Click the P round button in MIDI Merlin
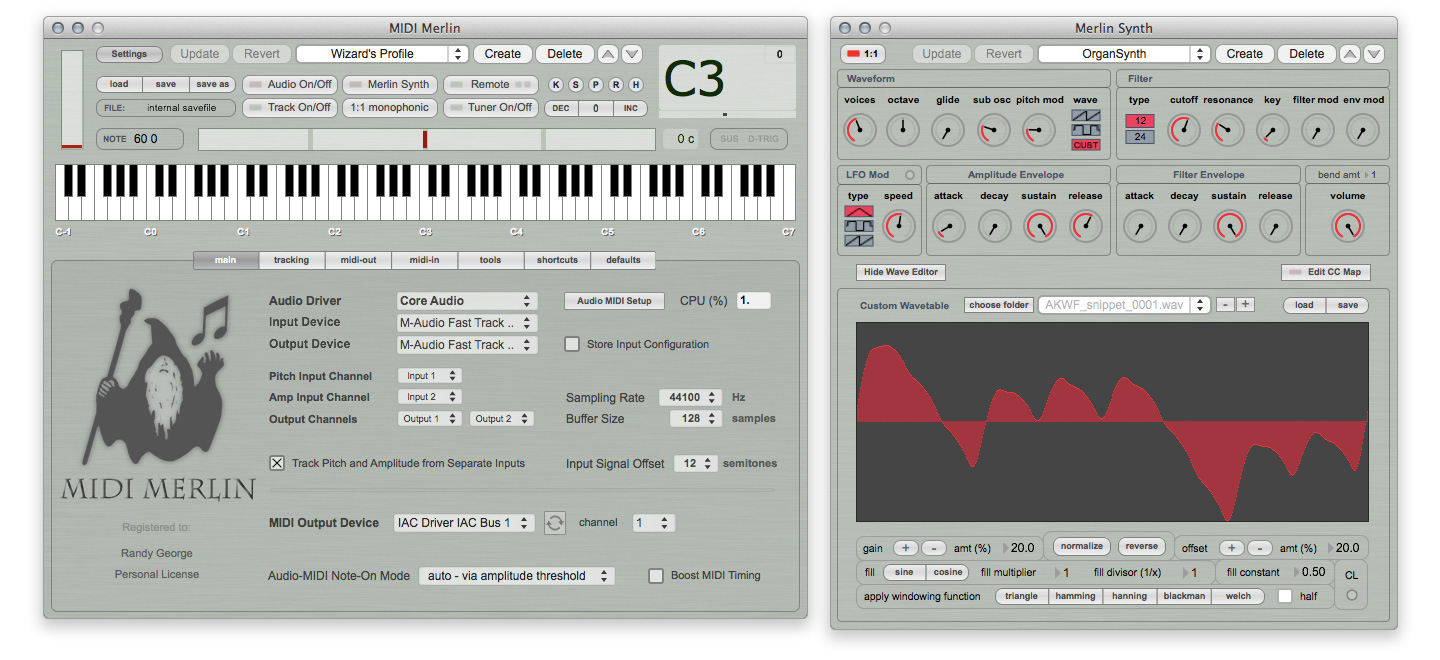The image size is (1440, 660). (596, 85)
